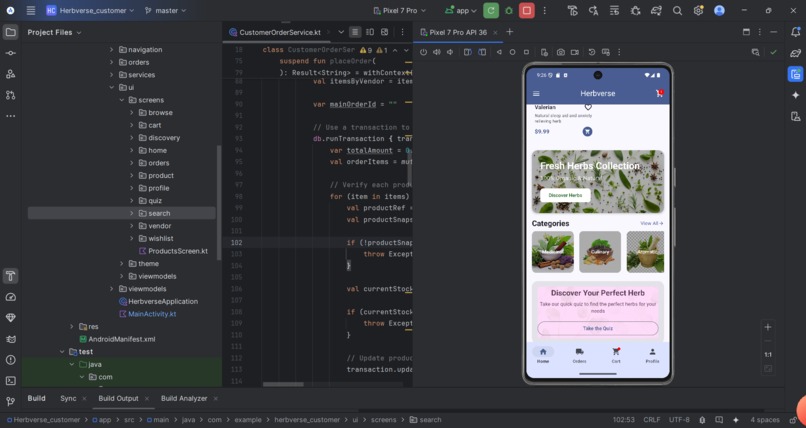Click emulator Home circle button

[512, 52]
